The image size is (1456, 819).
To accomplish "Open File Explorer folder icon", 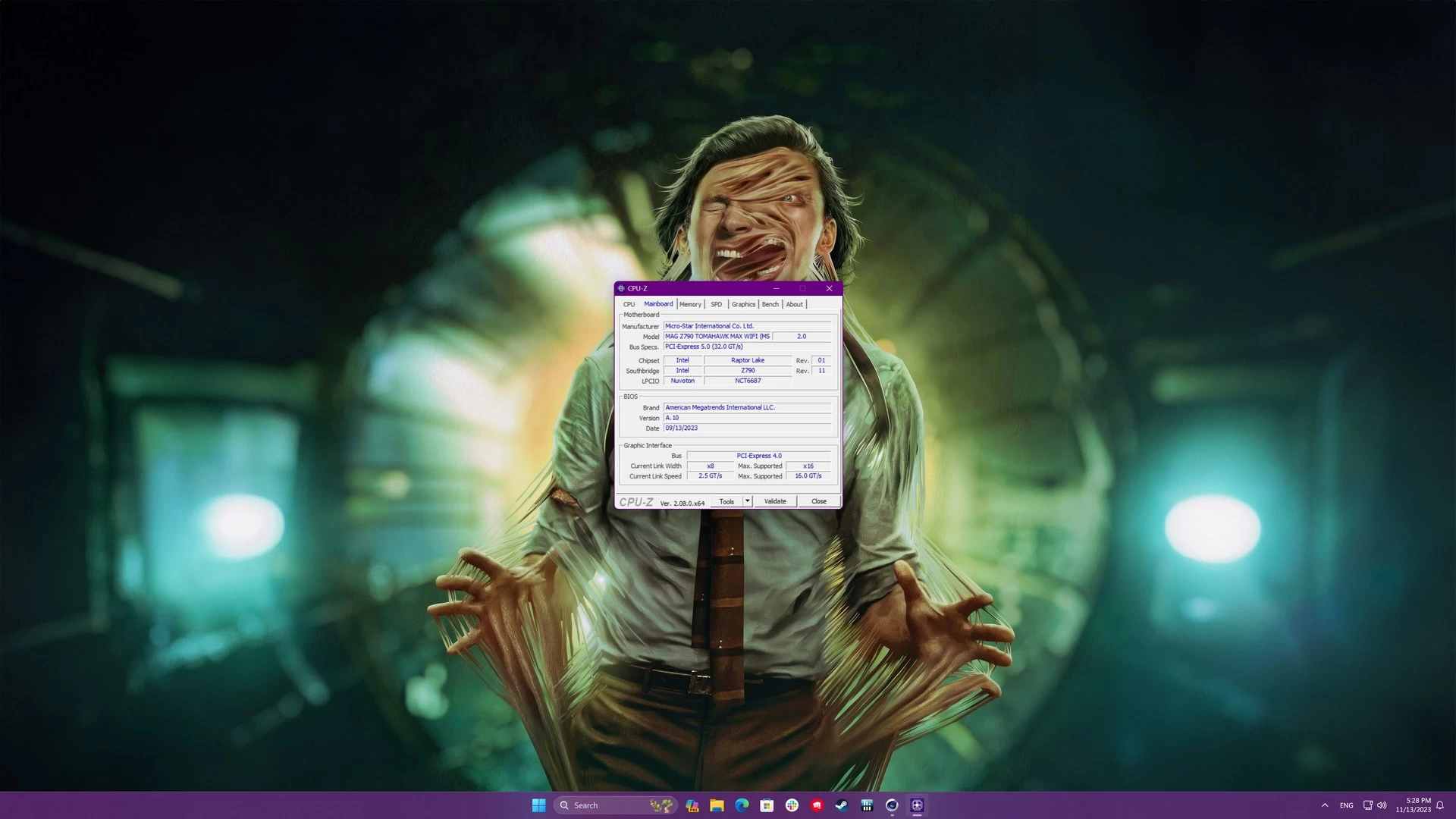I will click(717, 805).
